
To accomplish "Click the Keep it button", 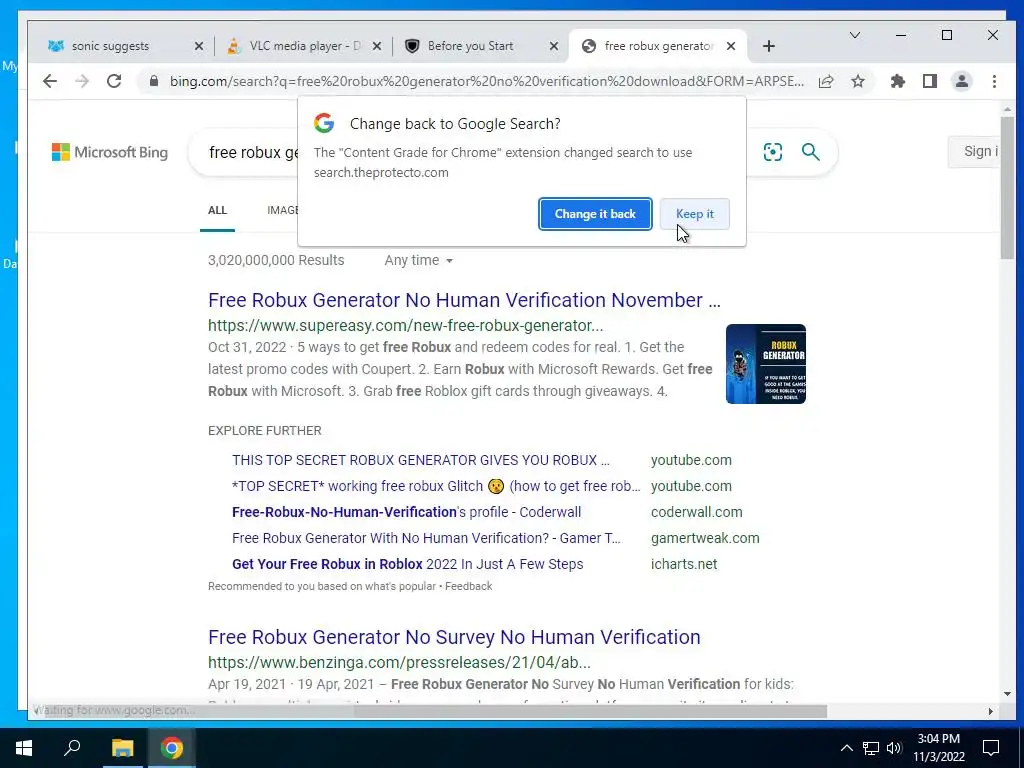I will coord(695,214).
